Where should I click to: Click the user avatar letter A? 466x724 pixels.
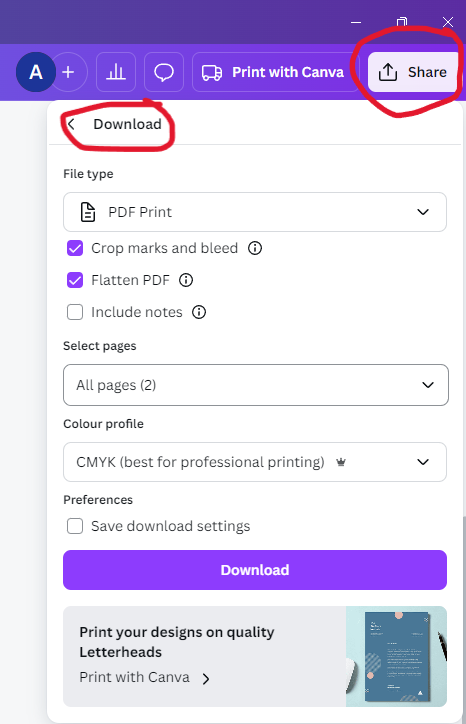36,72
